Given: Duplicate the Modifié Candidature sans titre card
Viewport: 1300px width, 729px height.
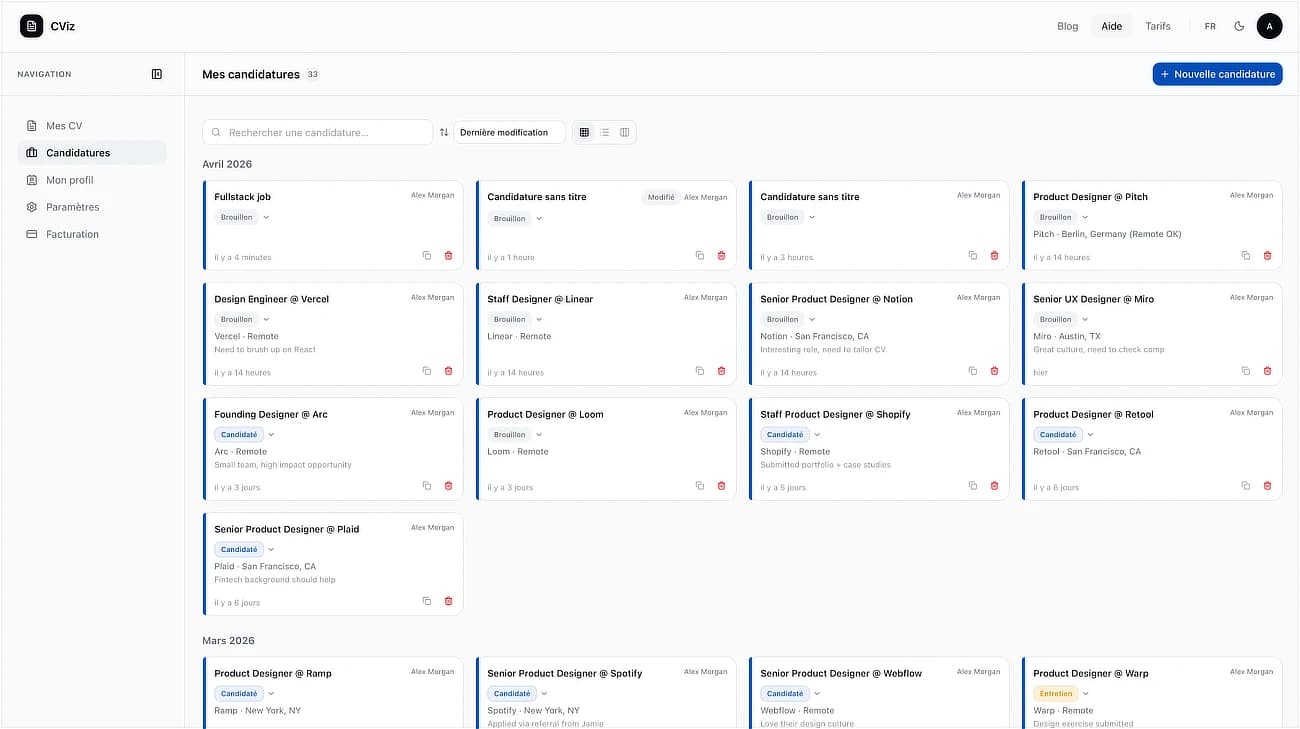Looking at the screenshot, I should click(700, 256).
